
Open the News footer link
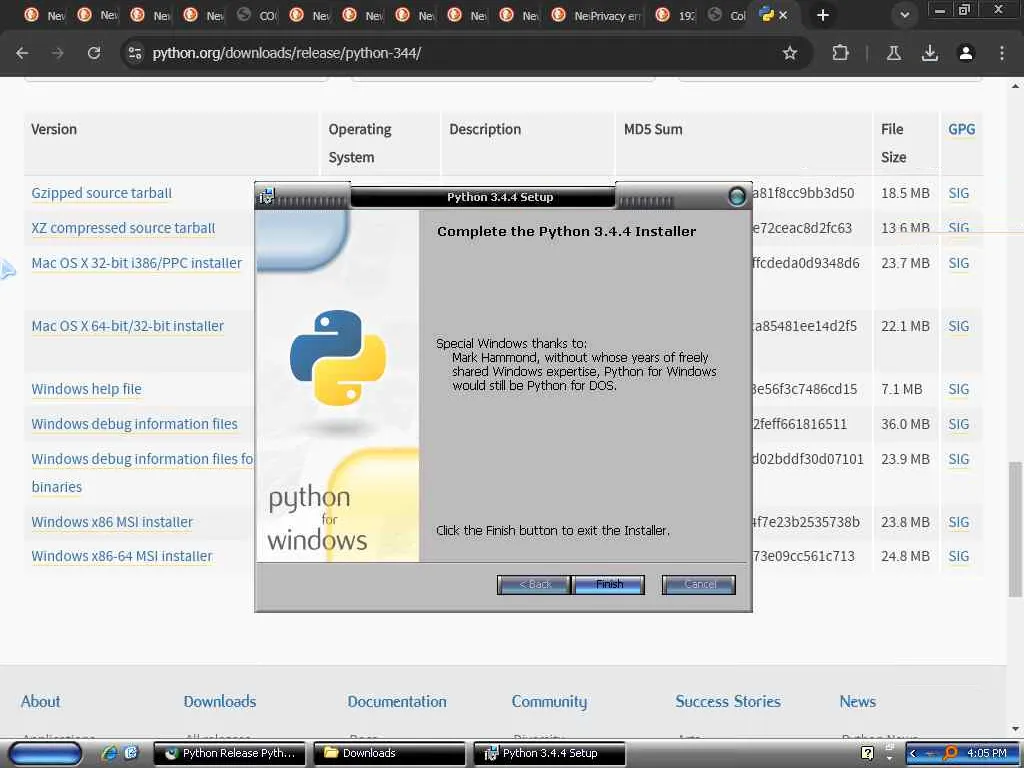point(857,701)
